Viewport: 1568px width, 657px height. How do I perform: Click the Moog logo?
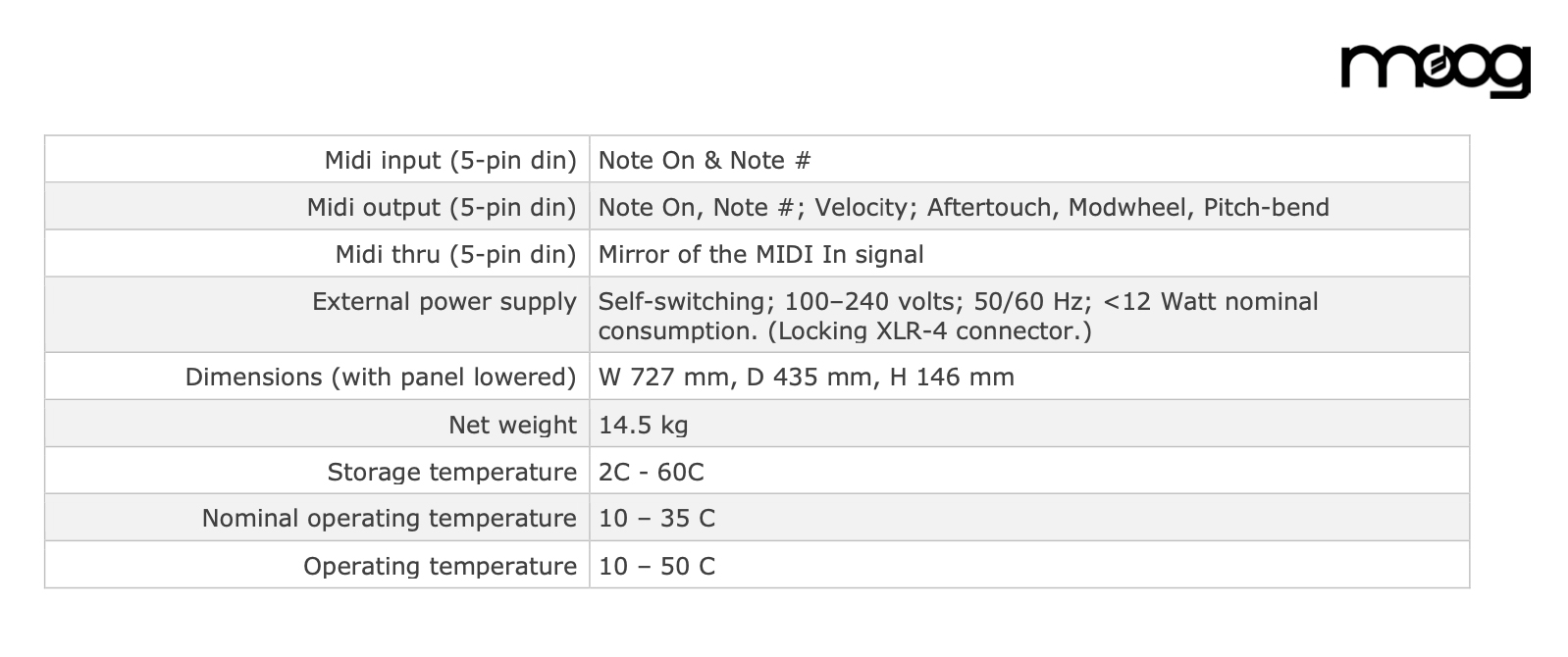click(1436, 71)
